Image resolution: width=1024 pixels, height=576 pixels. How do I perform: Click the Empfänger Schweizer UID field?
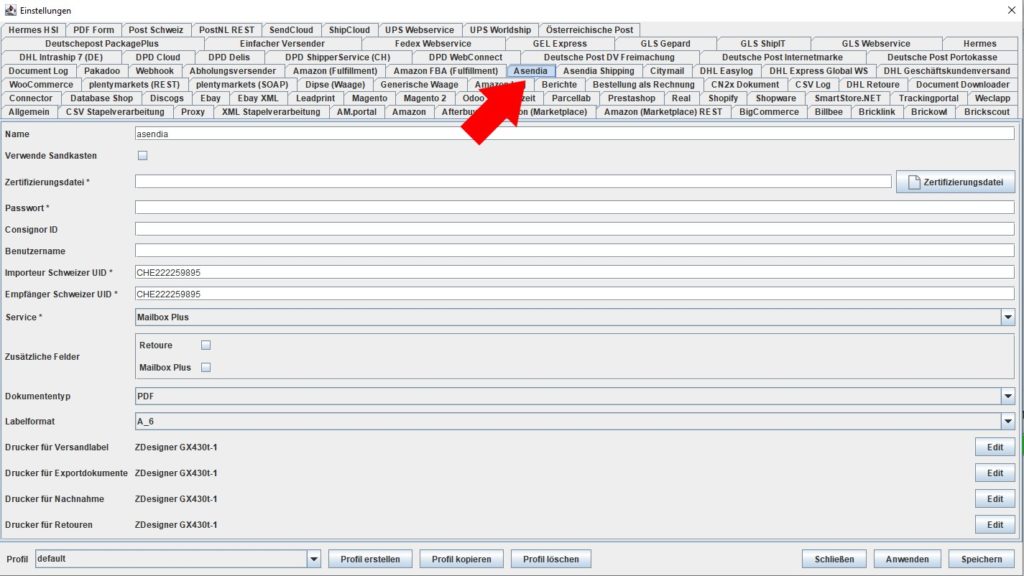[575, 294]
